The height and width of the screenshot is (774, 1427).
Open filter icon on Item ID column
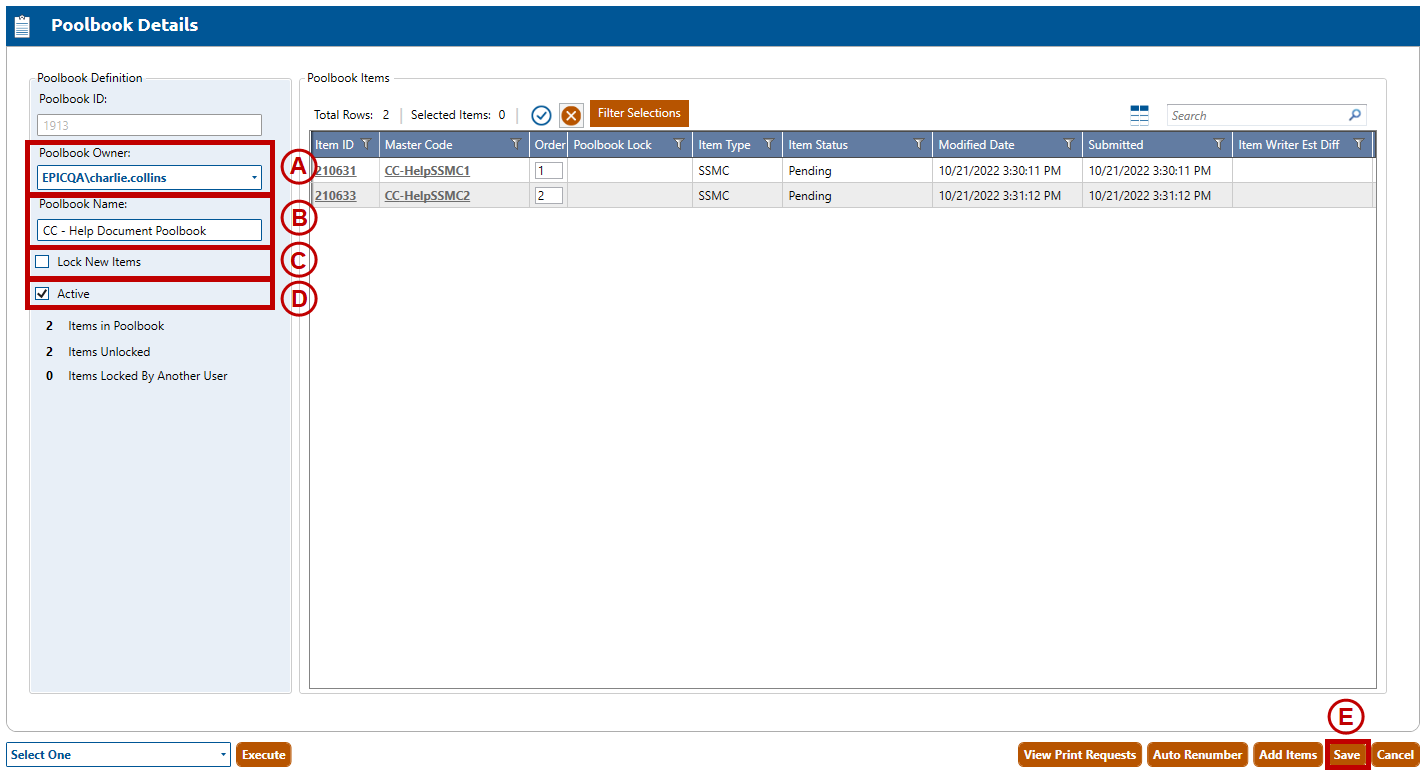(x=366, y=145)
